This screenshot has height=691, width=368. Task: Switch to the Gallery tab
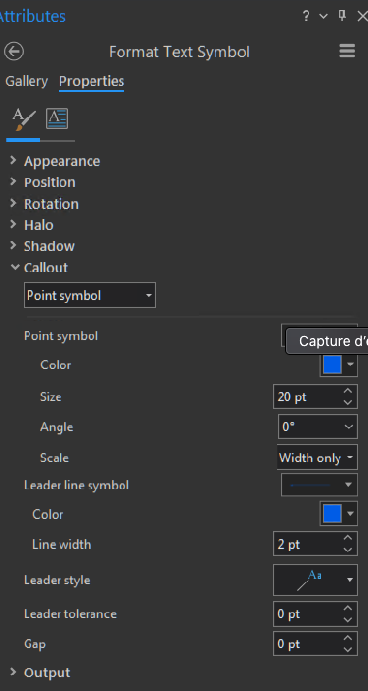click(x=26, y=81)
